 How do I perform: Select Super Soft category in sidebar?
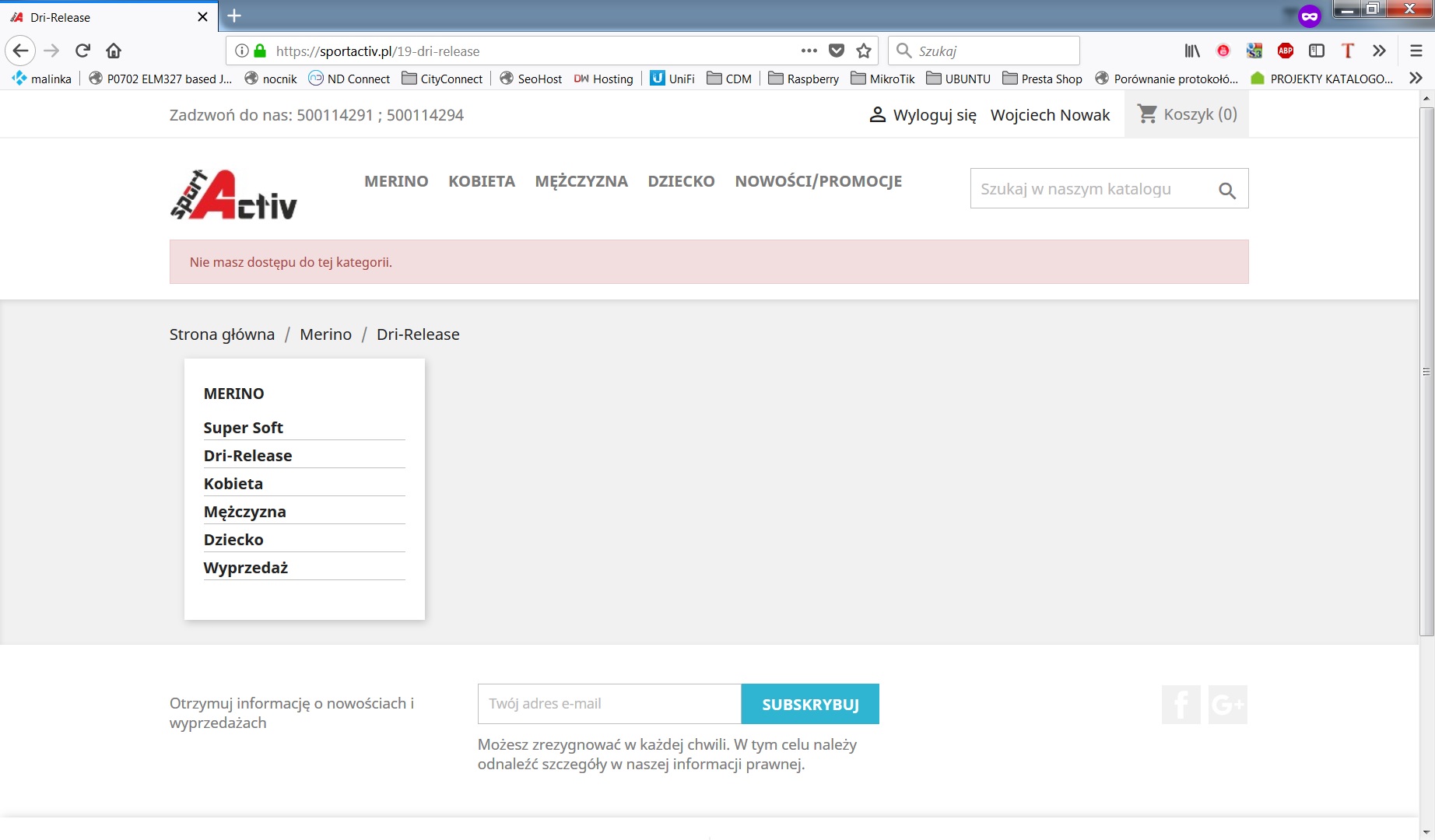coord(243,428)
